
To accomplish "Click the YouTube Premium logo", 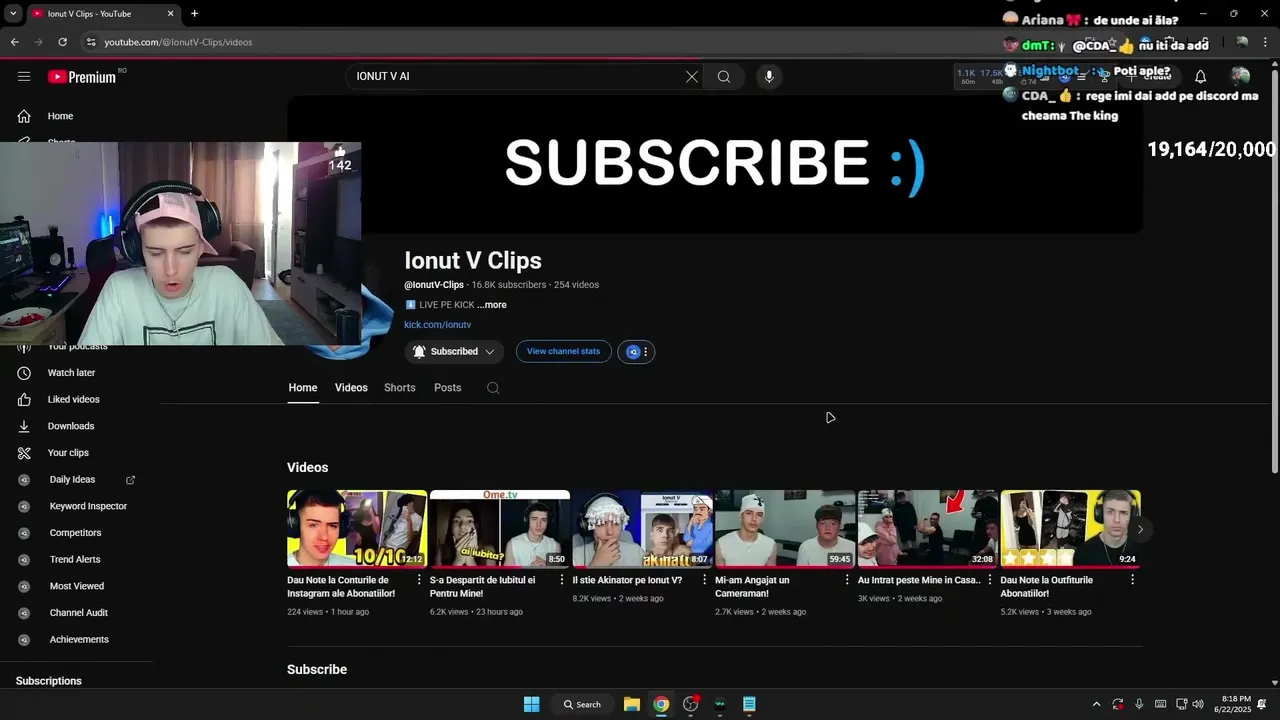I will click(x=82, y=77).
